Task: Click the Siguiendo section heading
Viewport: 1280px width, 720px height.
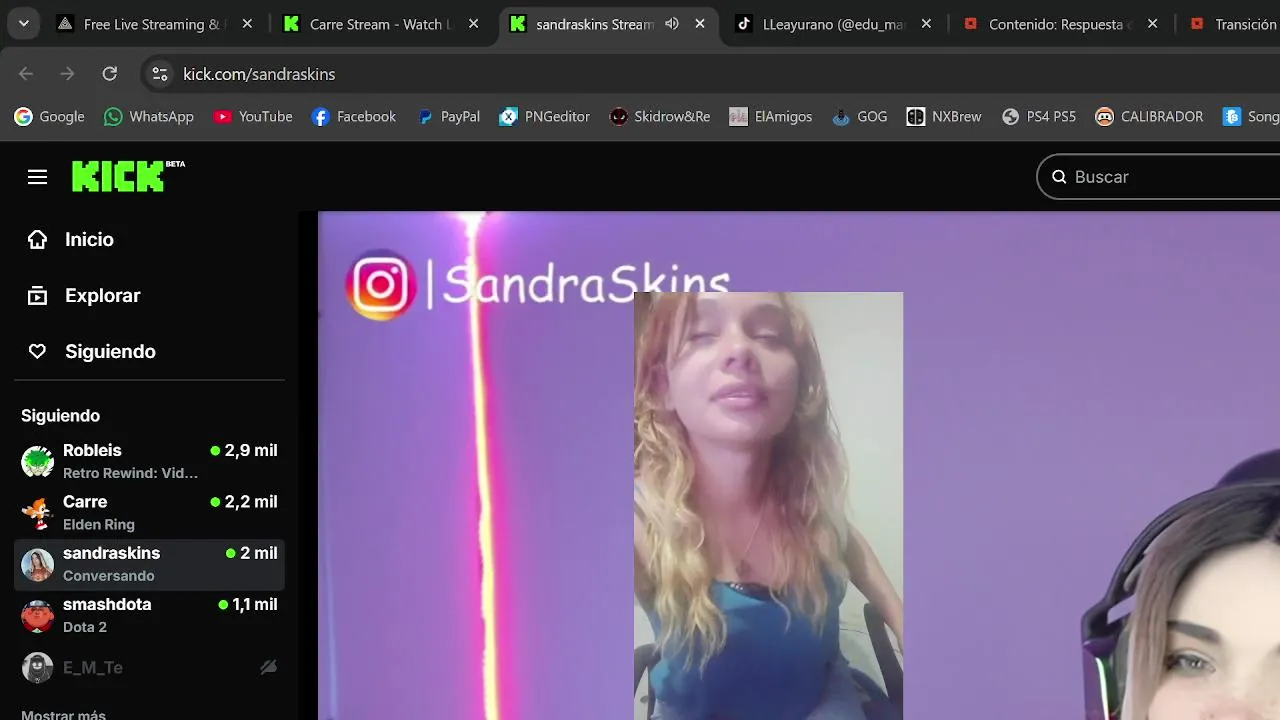Action: click(x=60, y=415)
